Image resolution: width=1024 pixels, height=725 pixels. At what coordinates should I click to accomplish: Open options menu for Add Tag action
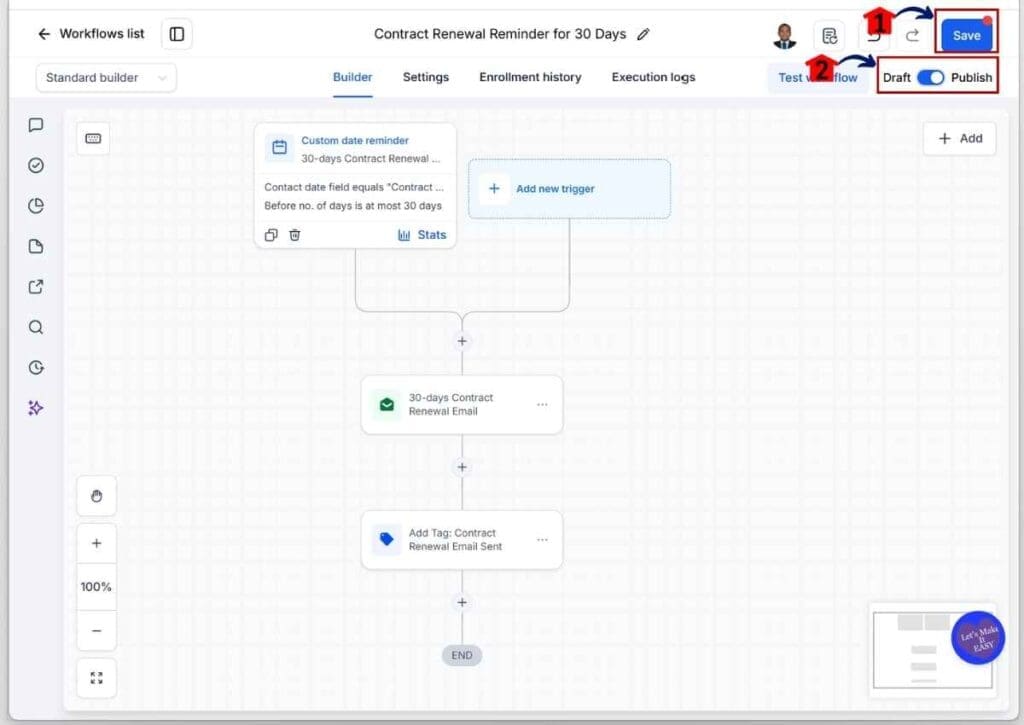[542, 540]
